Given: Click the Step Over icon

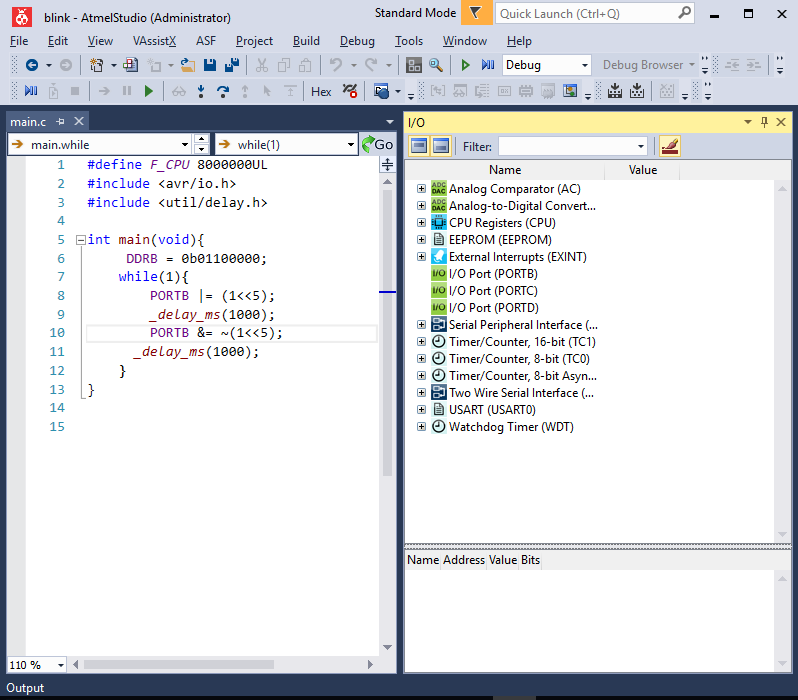Looking at the screenshot, I should click(x=223, y=92).
